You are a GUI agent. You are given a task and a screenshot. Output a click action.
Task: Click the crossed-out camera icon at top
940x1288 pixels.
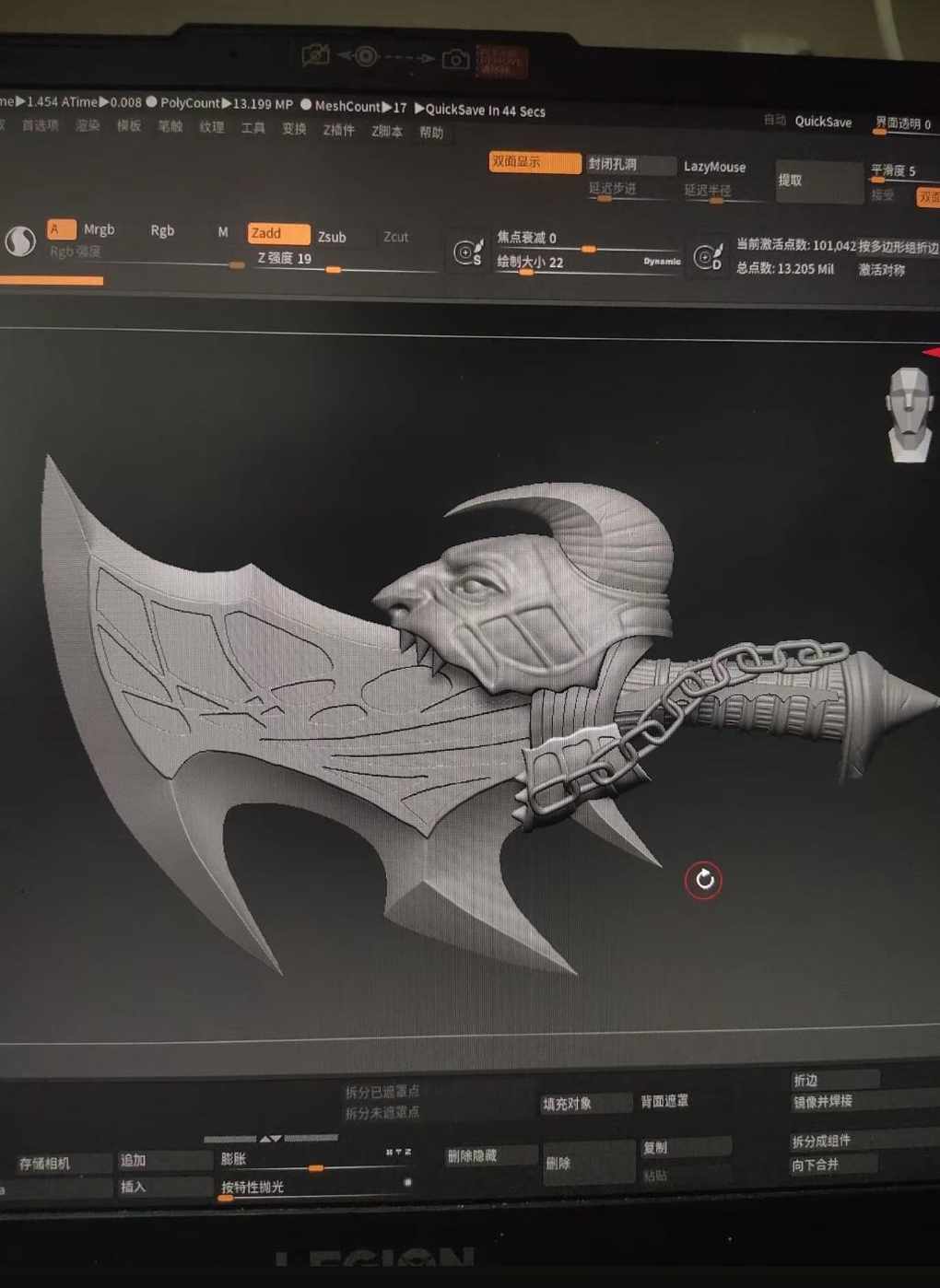point(315,55)
